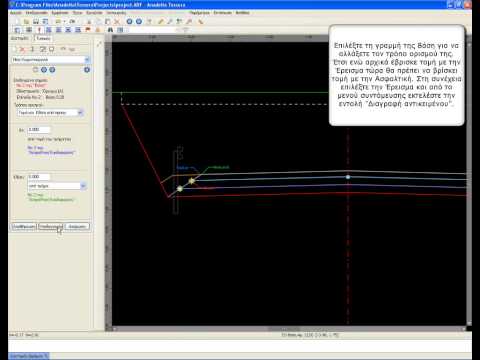This screenshot has height=360, width=480.
Task: Click the taskbar item at bottom left
Action: [29, 356]
